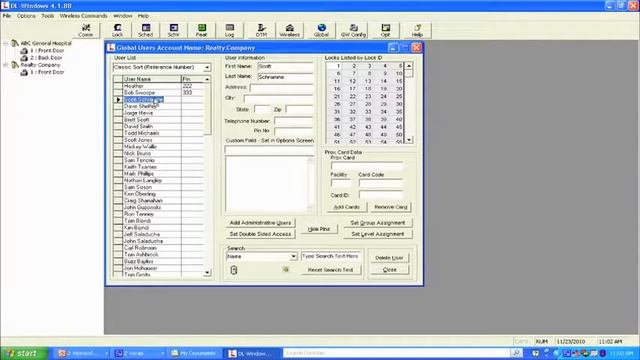Open the GW Config toolbar icon
The height and width of the screenshot is (360, 640).
(x=353, y=30)
